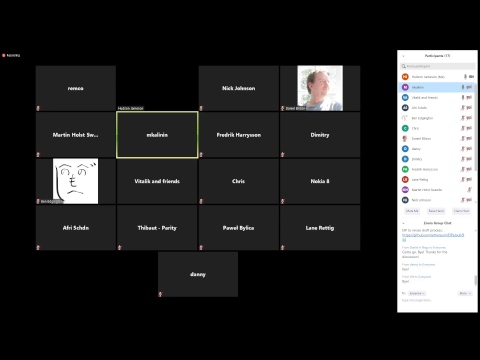Select the sketch-face video thumbnail
This screenshot has height=360, width=480.
(x=75, y=181)
